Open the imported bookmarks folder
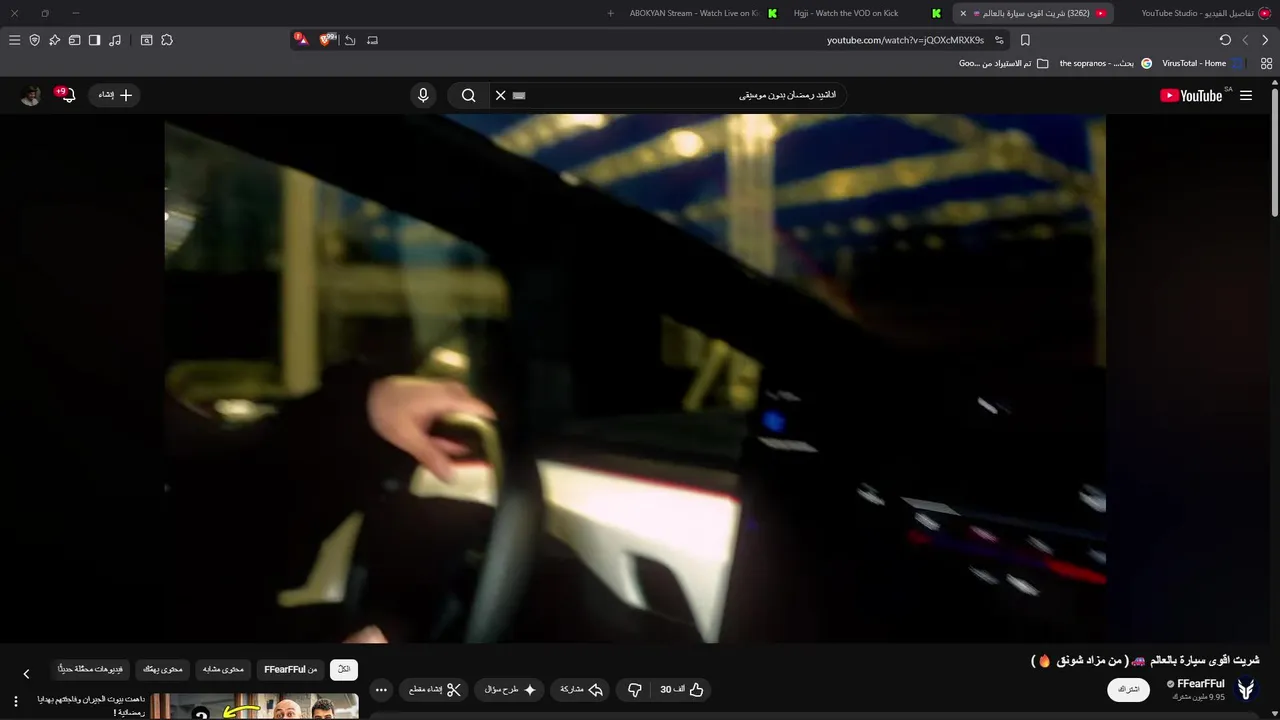 (x=1004, y=63)
